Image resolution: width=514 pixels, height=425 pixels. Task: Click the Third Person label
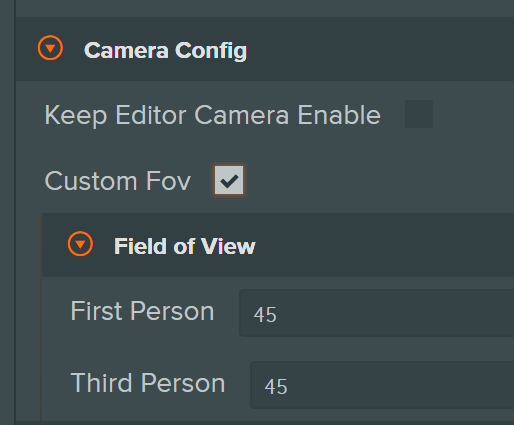pos(148,383)
